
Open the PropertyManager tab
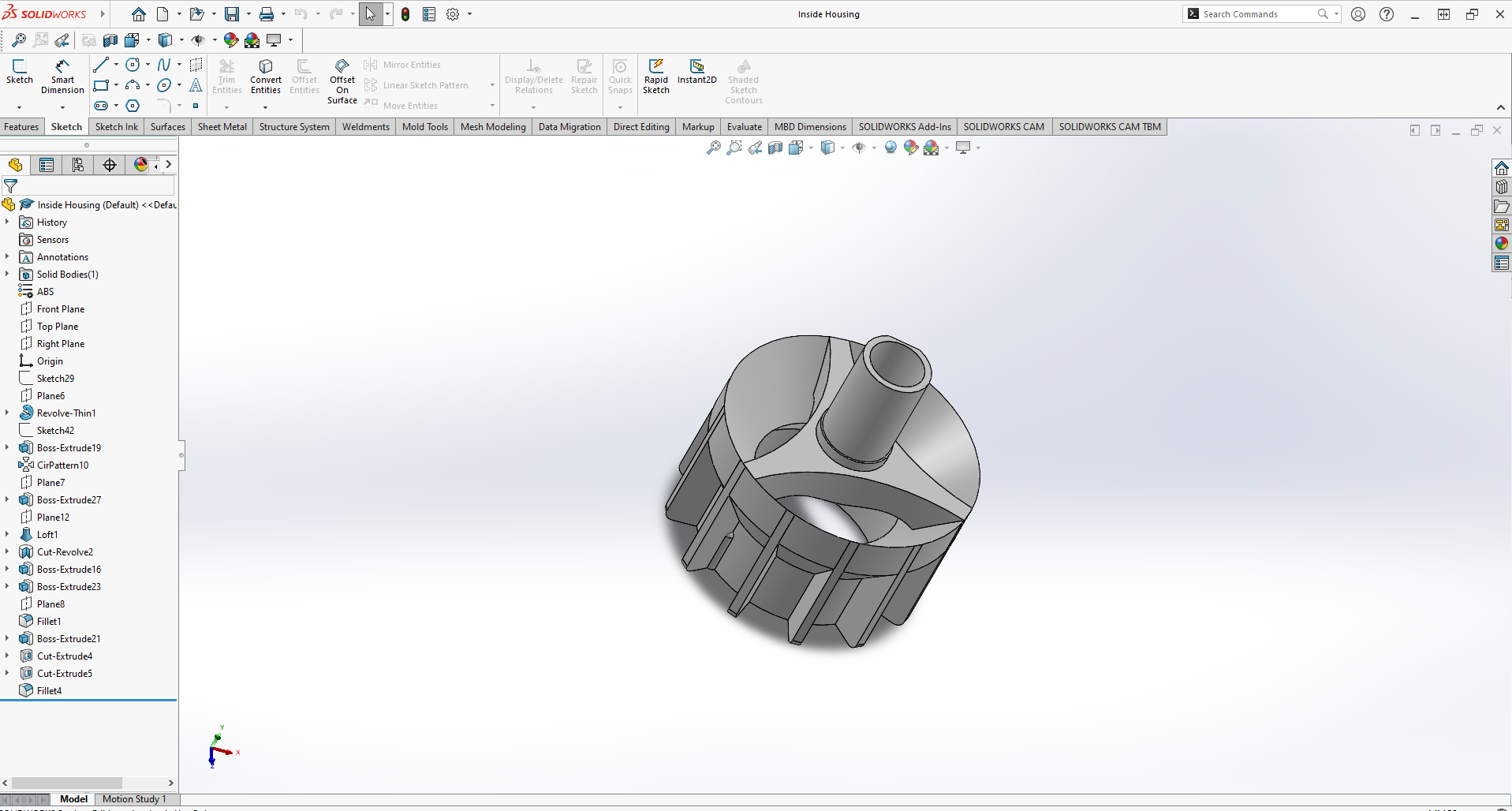(x=47, y=165)
